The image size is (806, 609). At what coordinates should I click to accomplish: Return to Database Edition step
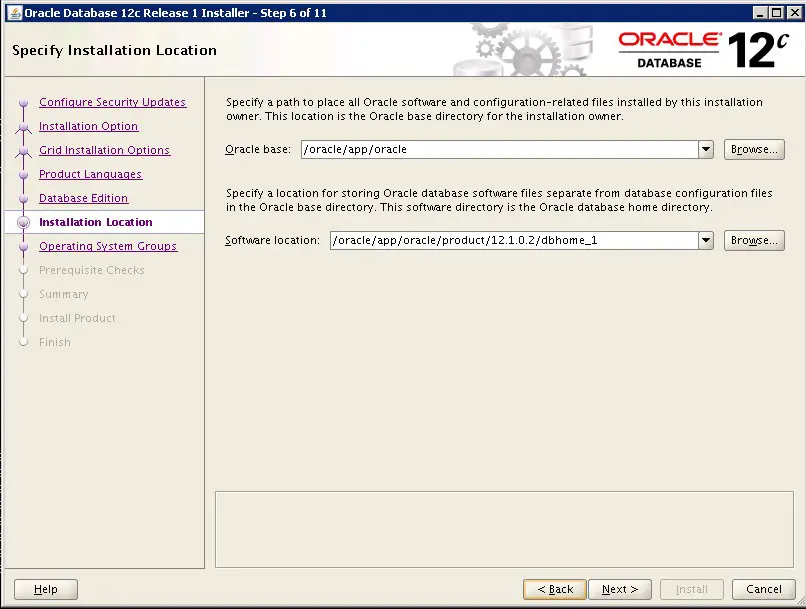[x=83, y=198]
